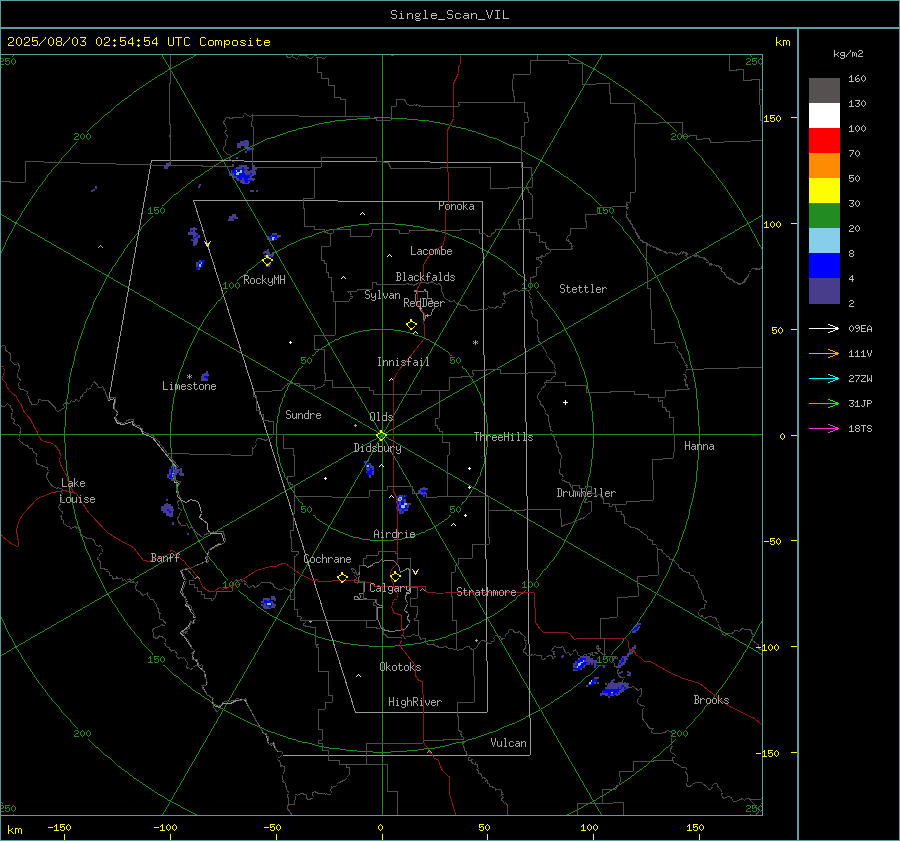Click the yellow diamond marker below Cochrane
900x841 pixels.
[x=342, y=578]
